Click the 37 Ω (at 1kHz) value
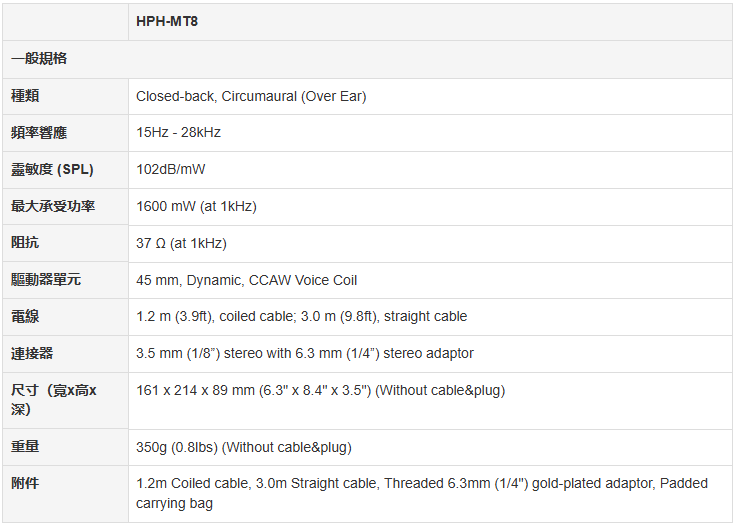733x524 pixels. tap(181, 243)
